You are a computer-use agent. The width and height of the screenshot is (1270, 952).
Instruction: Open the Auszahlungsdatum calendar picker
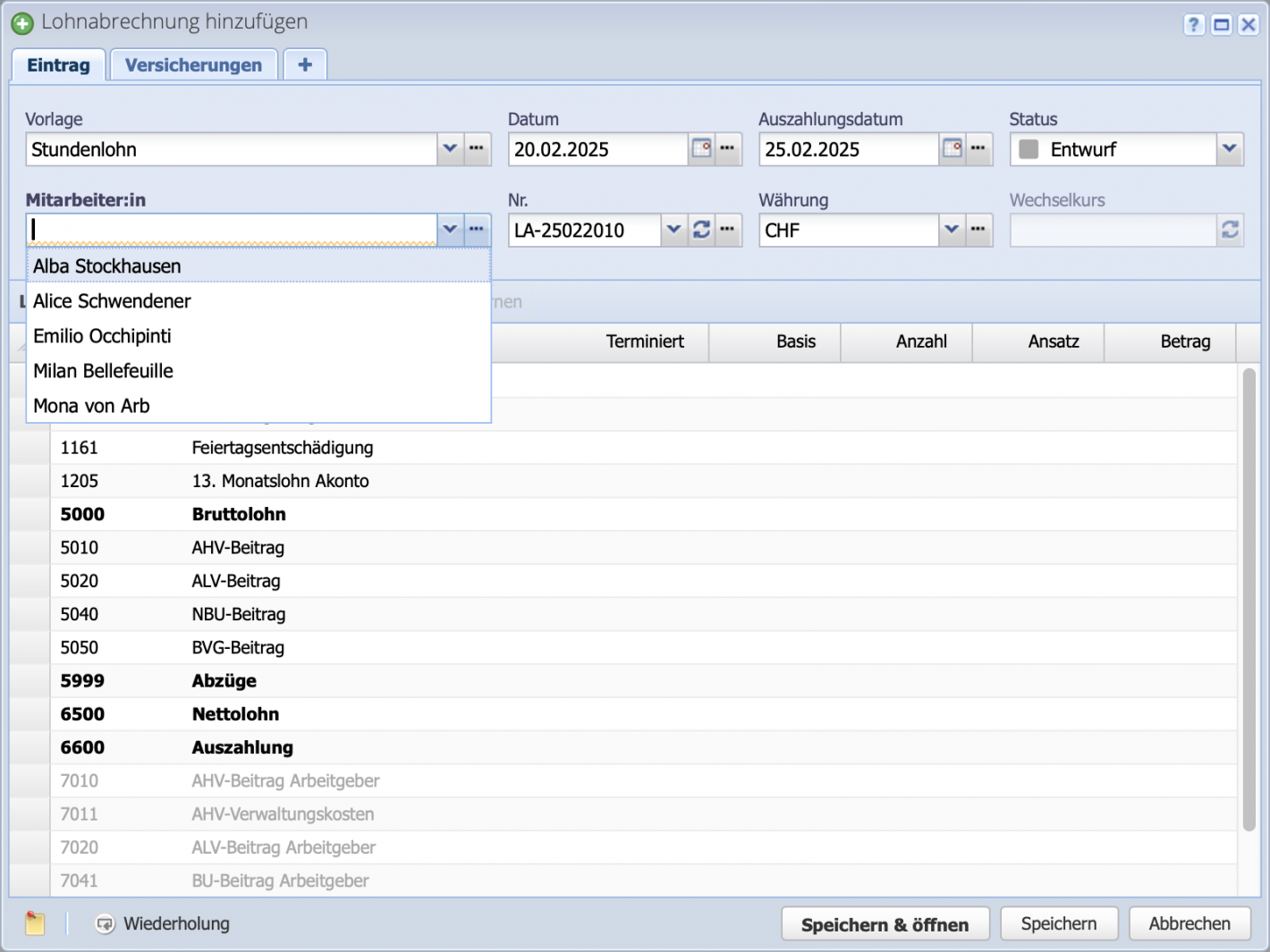[952, 149]
